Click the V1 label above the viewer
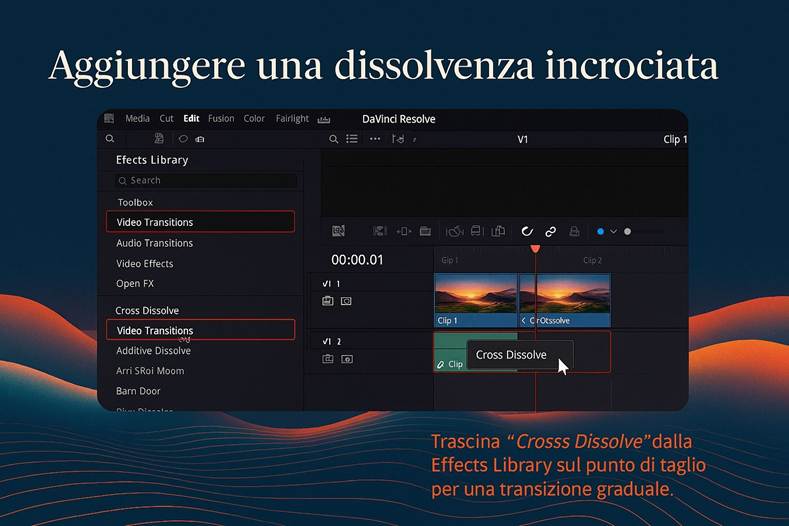The image size is (789, 526). pos(523,139)
